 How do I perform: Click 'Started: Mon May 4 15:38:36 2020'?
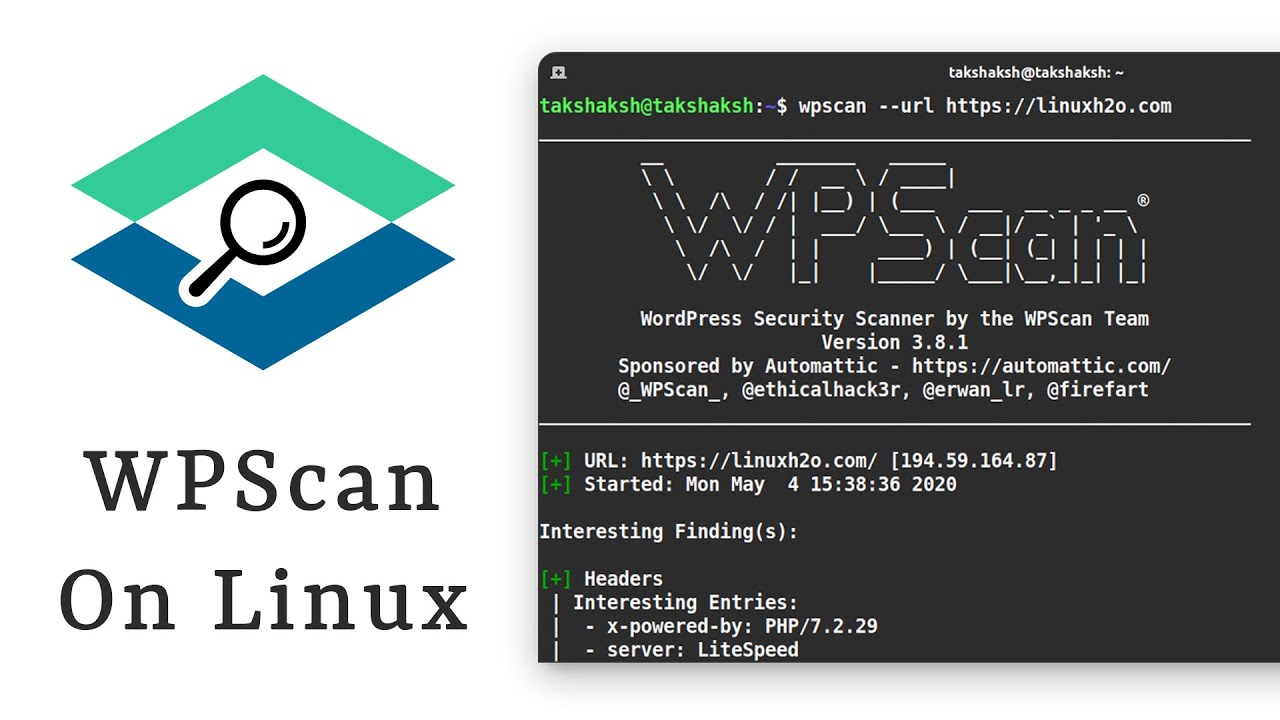[x=770, y=485]
